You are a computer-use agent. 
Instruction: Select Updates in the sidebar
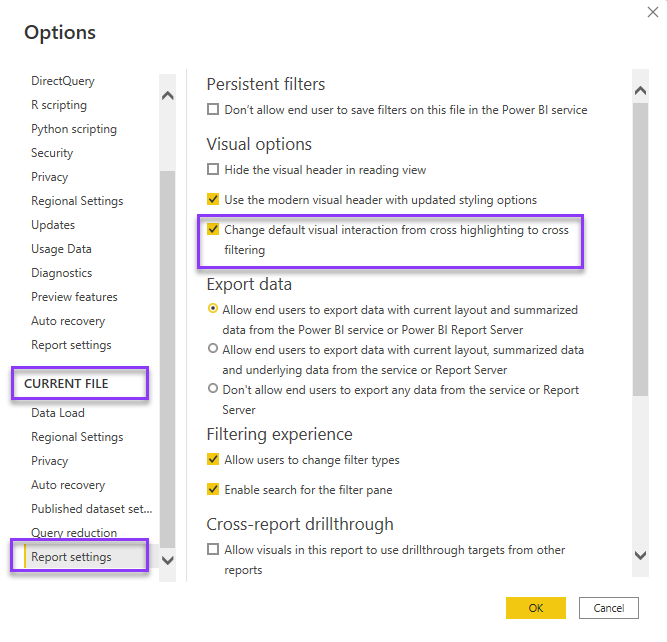click(53, 225)
